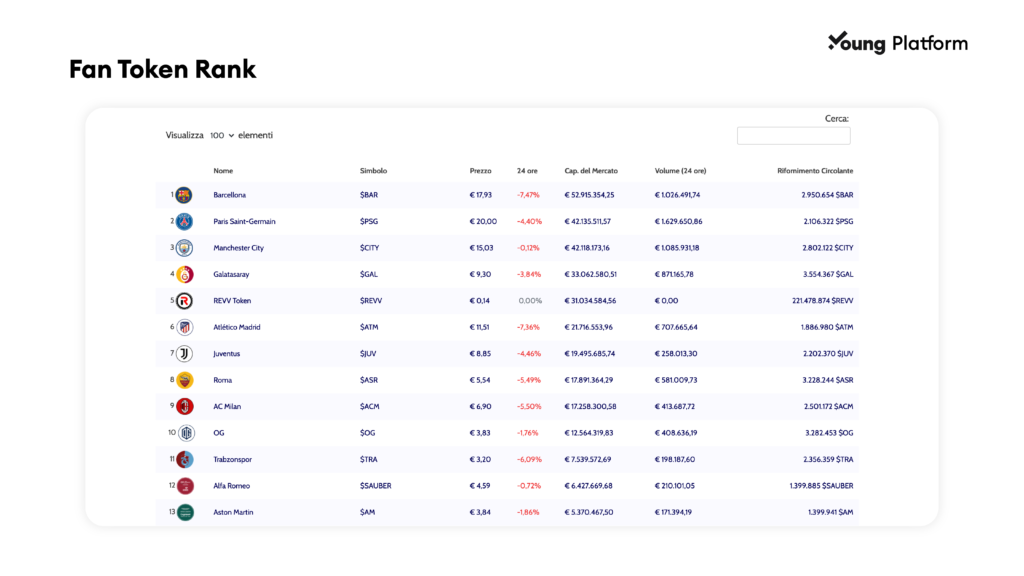The width and height of the screenshot is (1024, 576).
Task: Select the Roma name cell
Action: pos(223,380)
